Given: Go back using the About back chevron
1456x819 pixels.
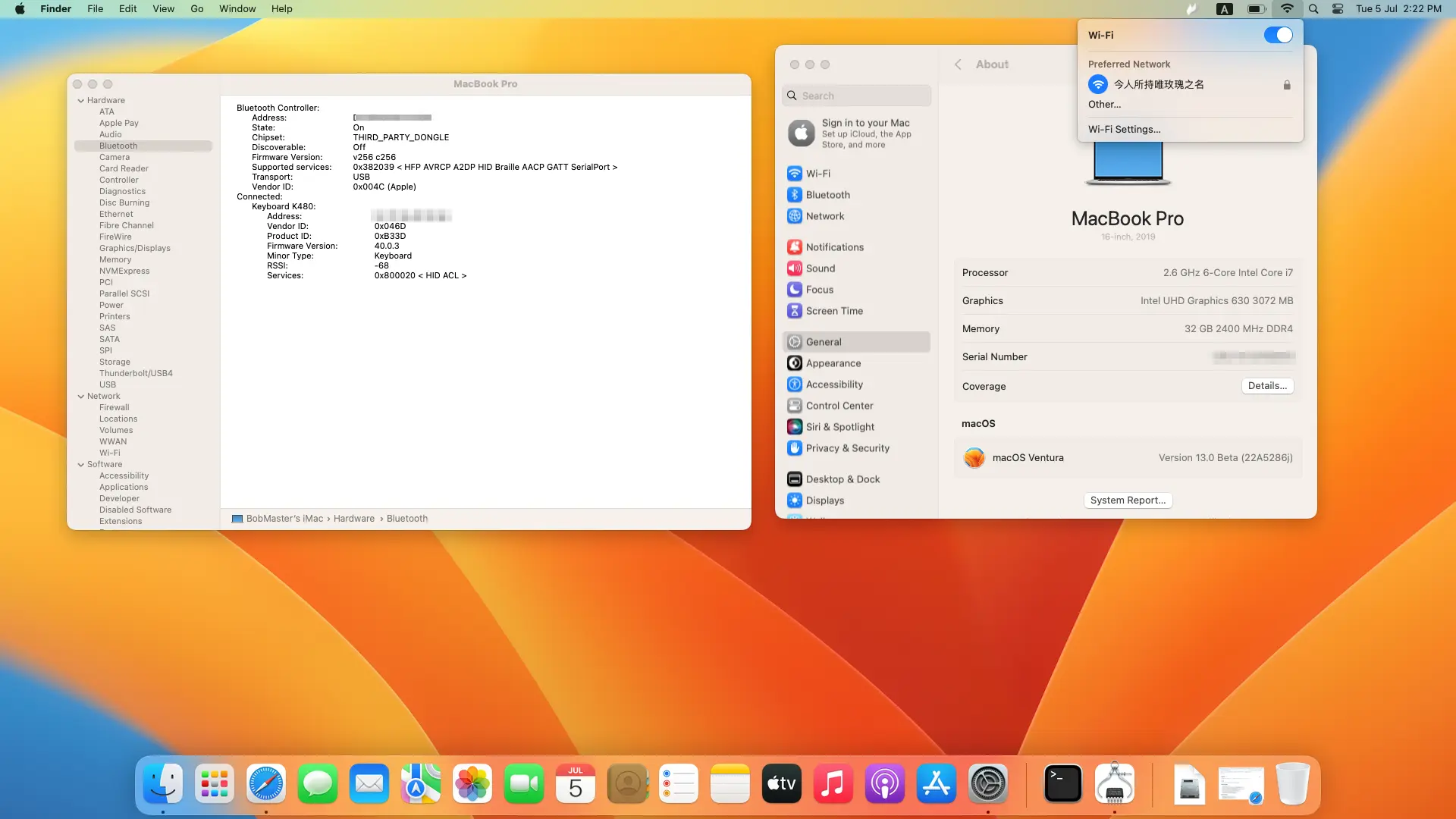Looking at the screenshot, I should tap(958, 64).
